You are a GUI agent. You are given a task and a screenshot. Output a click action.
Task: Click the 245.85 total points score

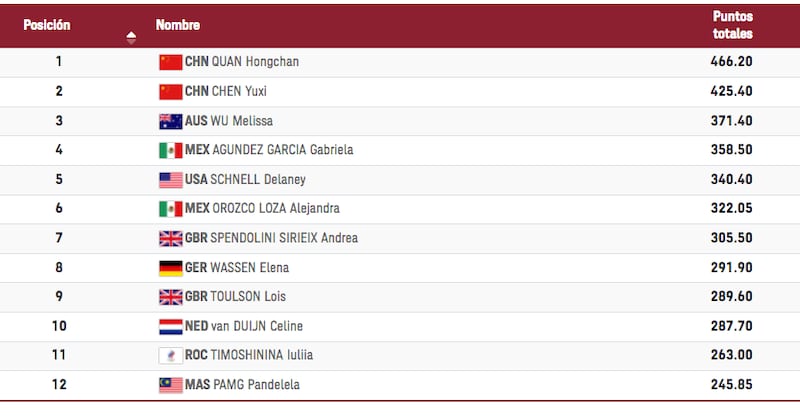pyautogui.click(x=732, y=385)
